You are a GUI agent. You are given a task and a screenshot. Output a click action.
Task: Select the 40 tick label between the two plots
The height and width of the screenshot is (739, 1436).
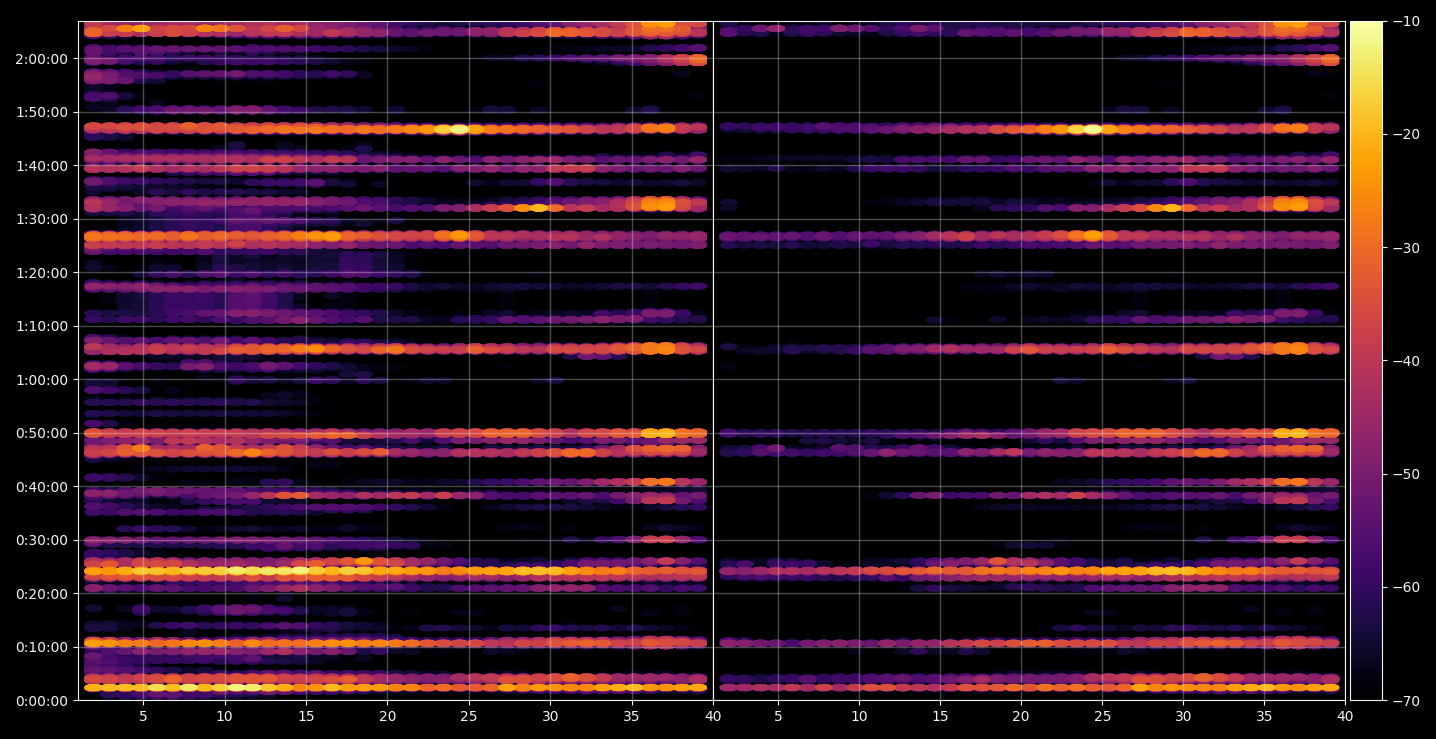coord(713,717)
